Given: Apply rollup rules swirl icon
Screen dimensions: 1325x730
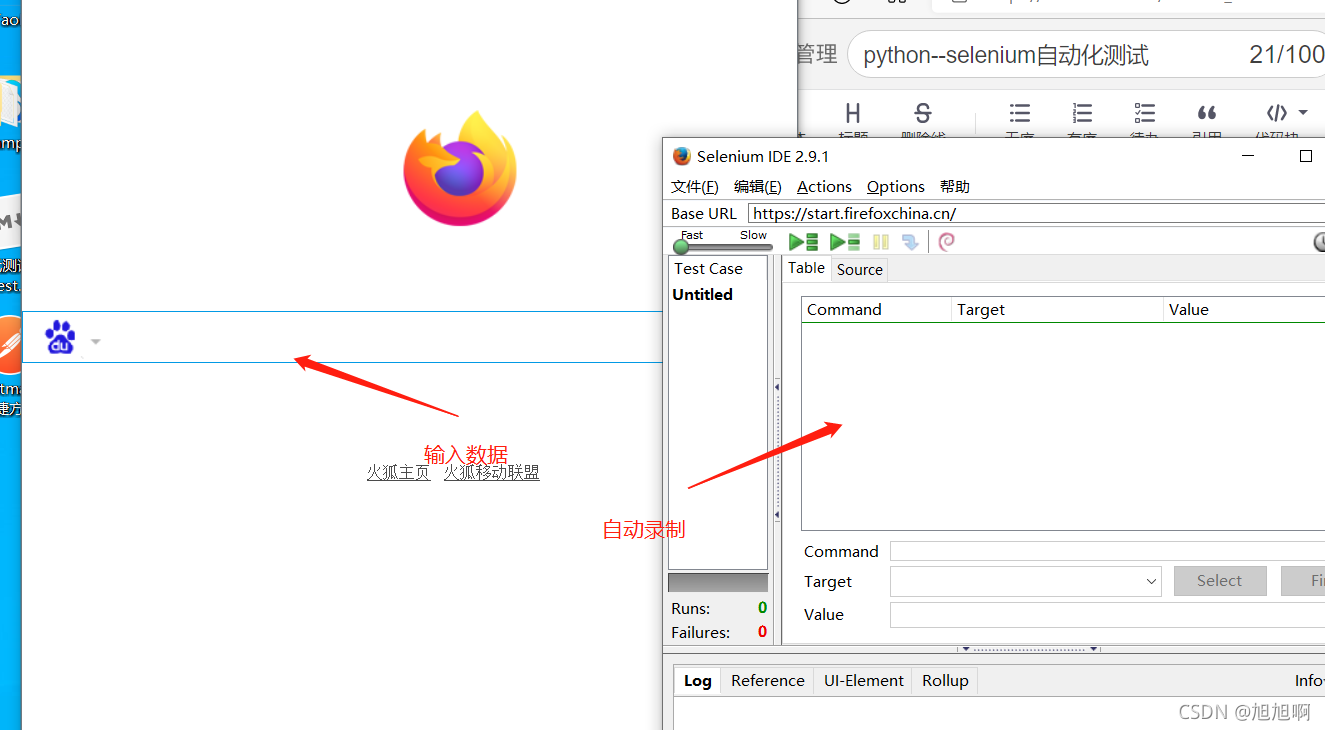Looking at the screenshot, I should pyautogui.click(x=946, y=241).
